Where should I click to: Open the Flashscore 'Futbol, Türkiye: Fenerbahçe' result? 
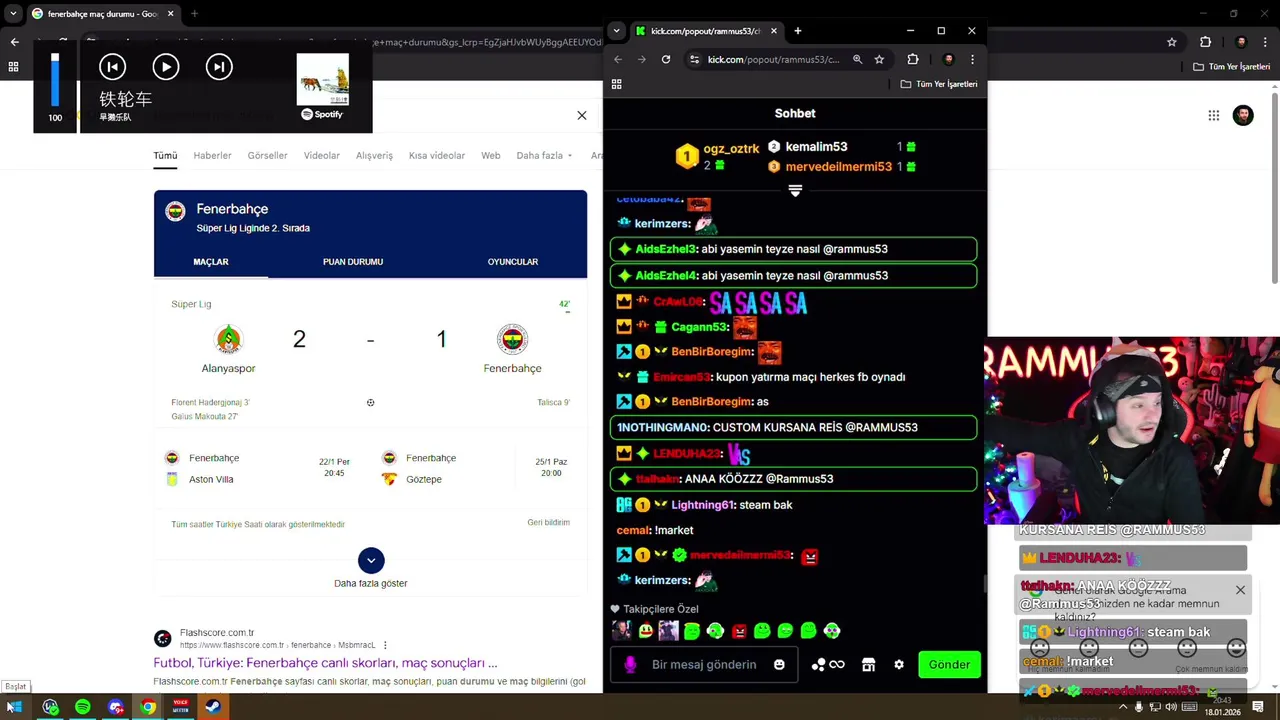[x=325, y=663]
